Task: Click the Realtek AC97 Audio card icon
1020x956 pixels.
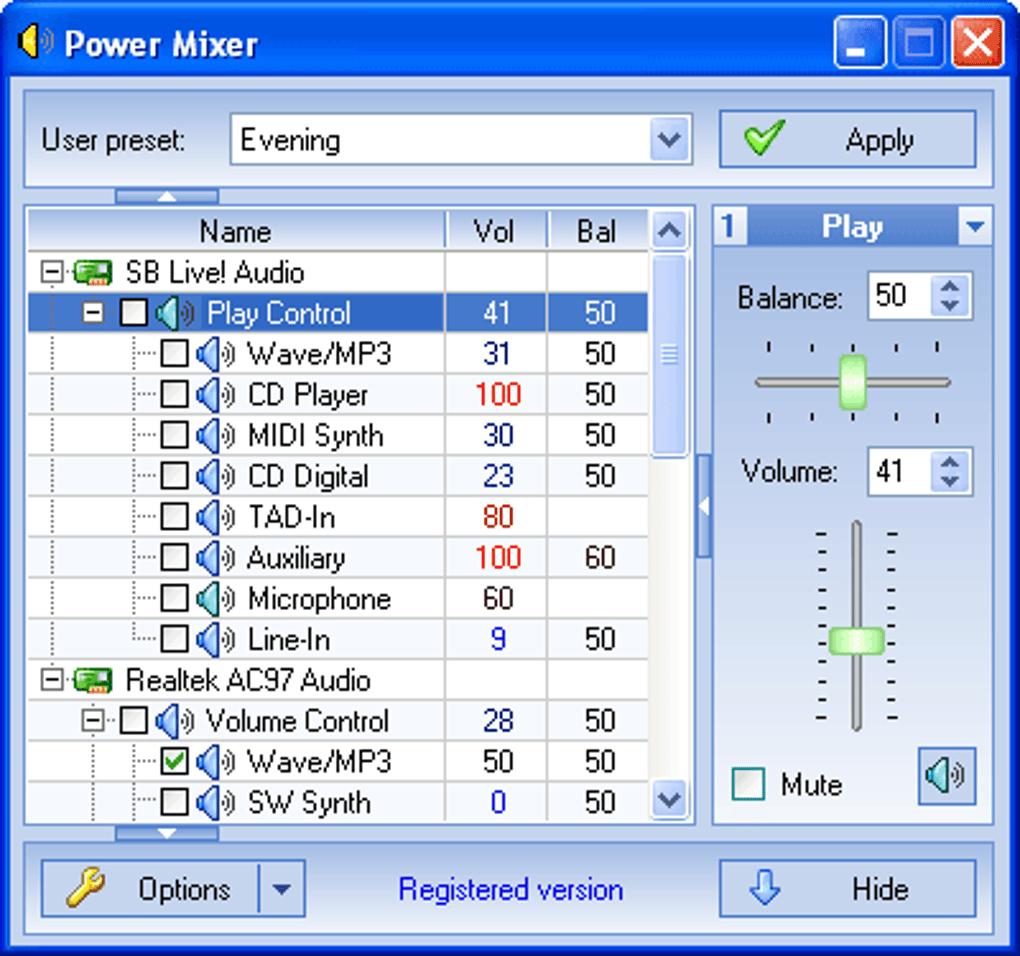Action: [93, 680]
